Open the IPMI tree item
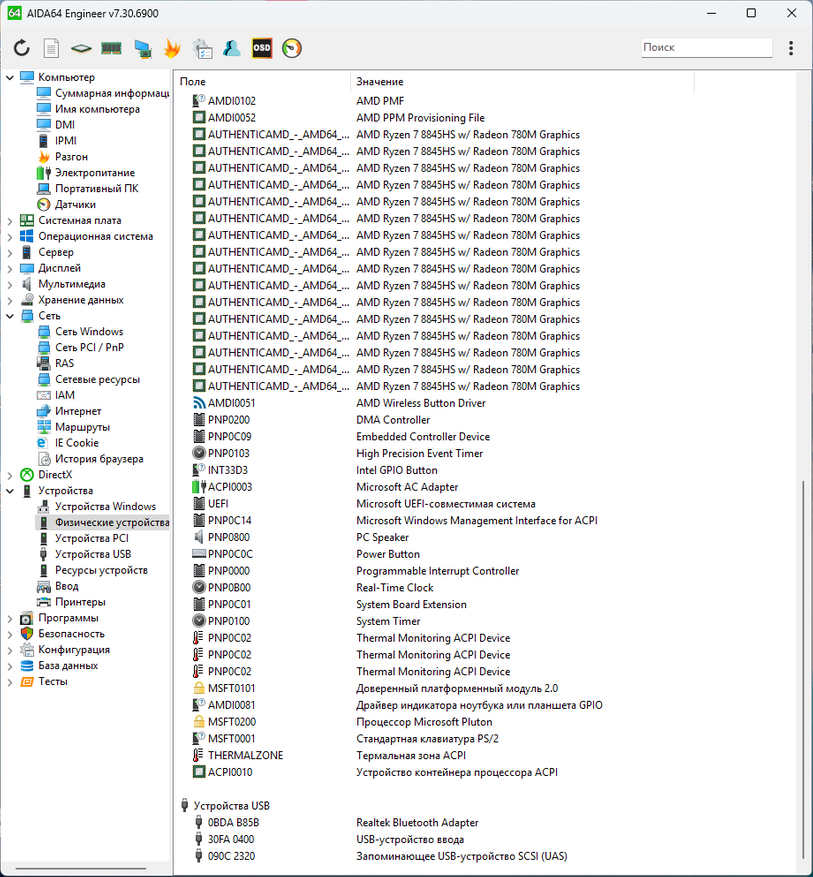The height and width of the screenshot is (877, 813). click(x=56, y=141)
